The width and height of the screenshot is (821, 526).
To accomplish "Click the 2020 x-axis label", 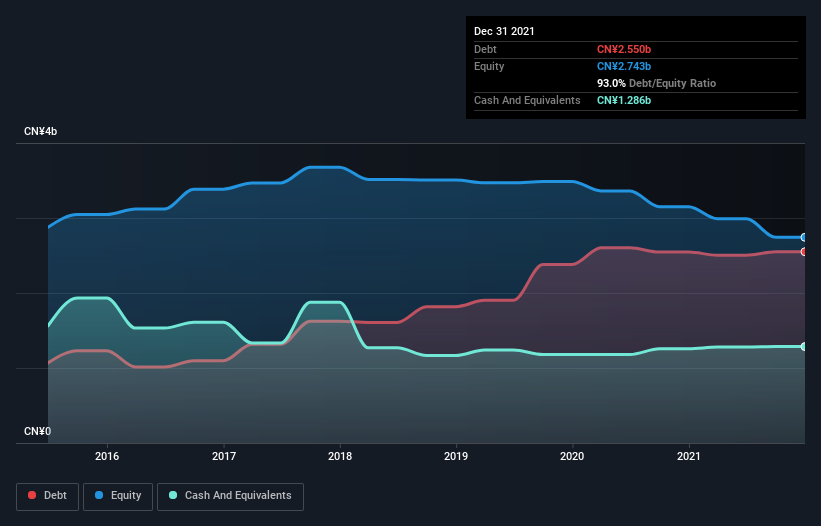I will tap(572, 456).
